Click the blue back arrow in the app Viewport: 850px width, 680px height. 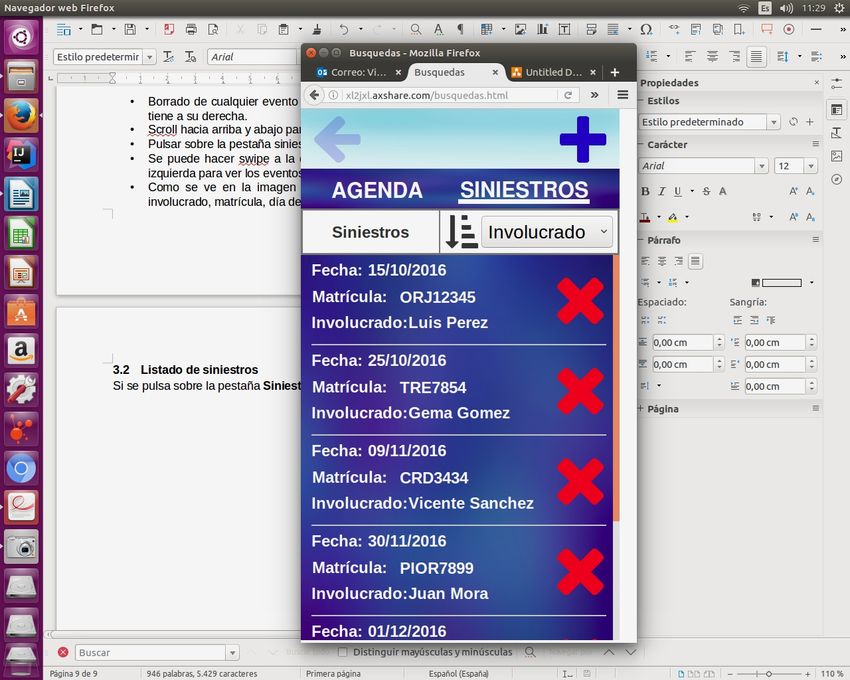click(337, 139)
